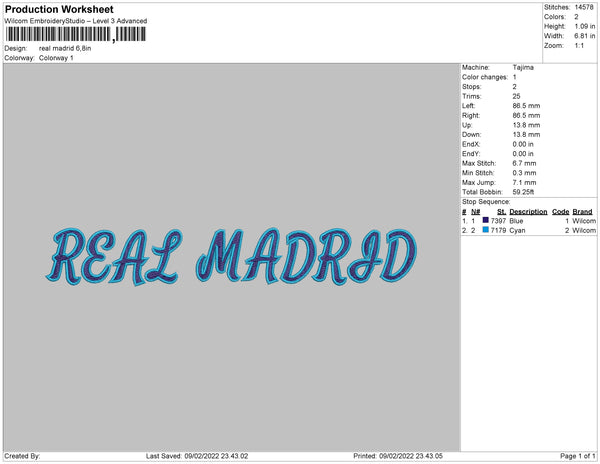The width and height of the screenshot is (600, 464).
Task: Click the Blue thread color swatch
Action: [486, 220]
